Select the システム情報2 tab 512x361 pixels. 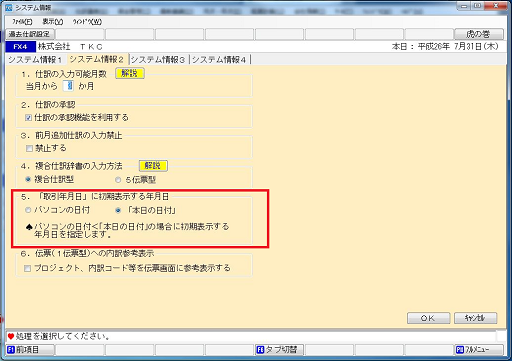point(97,60)
